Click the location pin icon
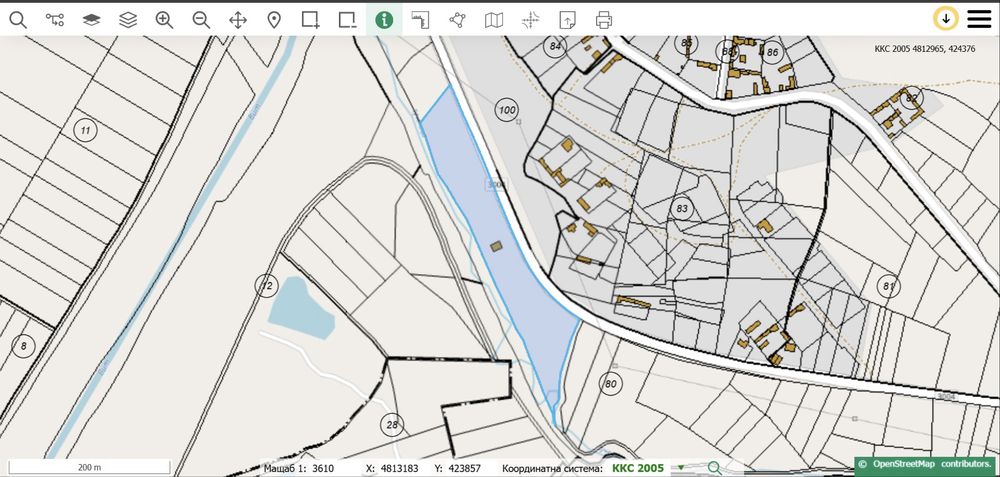 click(274, 20)
